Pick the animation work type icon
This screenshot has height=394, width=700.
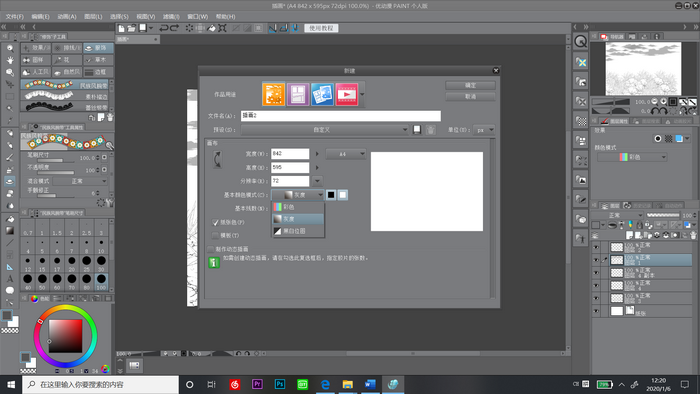tap(347, 94)
